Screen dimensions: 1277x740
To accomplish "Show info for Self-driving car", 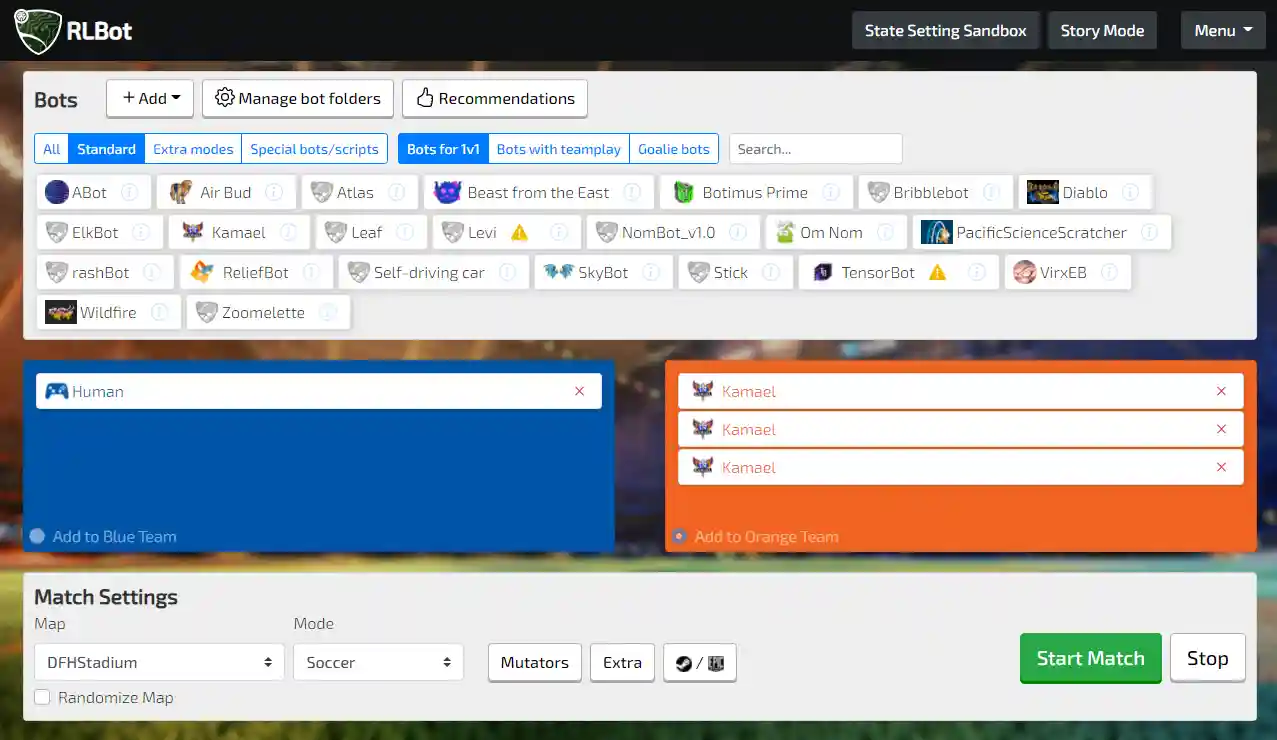I will (x=507, y=272).
